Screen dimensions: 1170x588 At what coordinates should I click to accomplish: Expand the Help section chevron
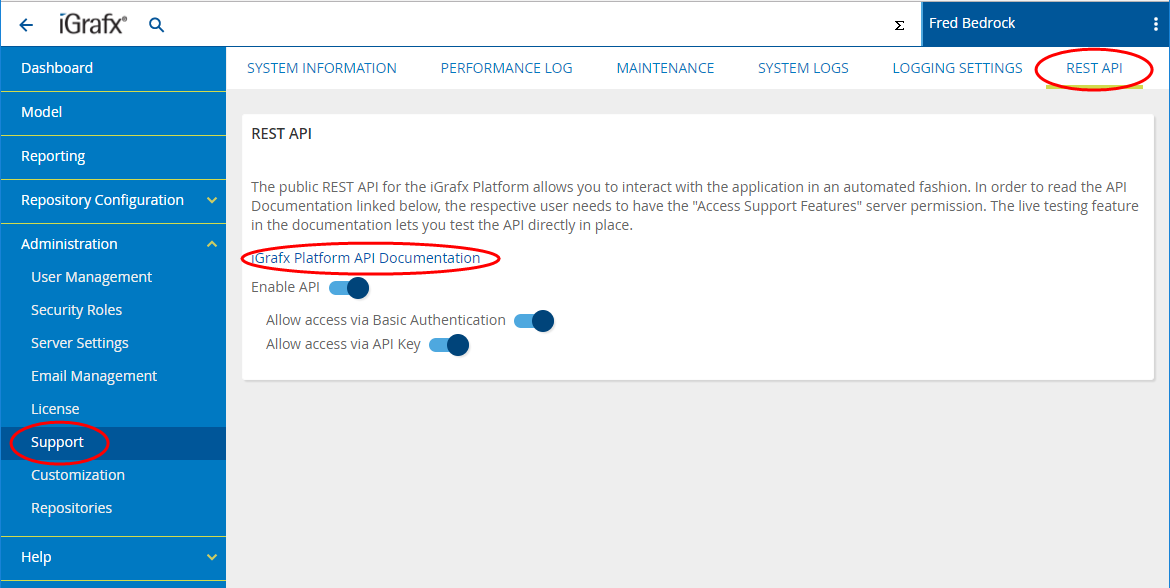point(211,557)
